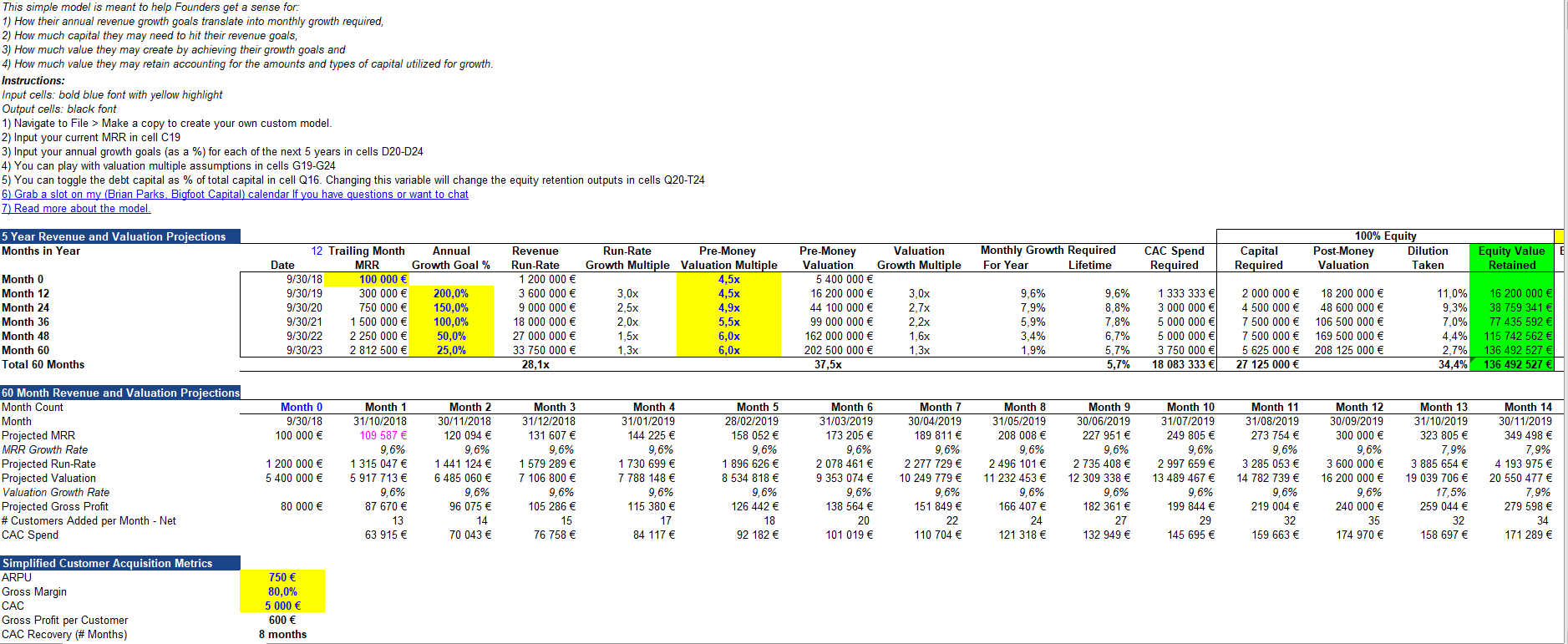The width and height of the screenshot is (1568, 644).
Task: Select the 'Simplified Customer Acquisition Metrics' header
Action: (x=120, y=563)
